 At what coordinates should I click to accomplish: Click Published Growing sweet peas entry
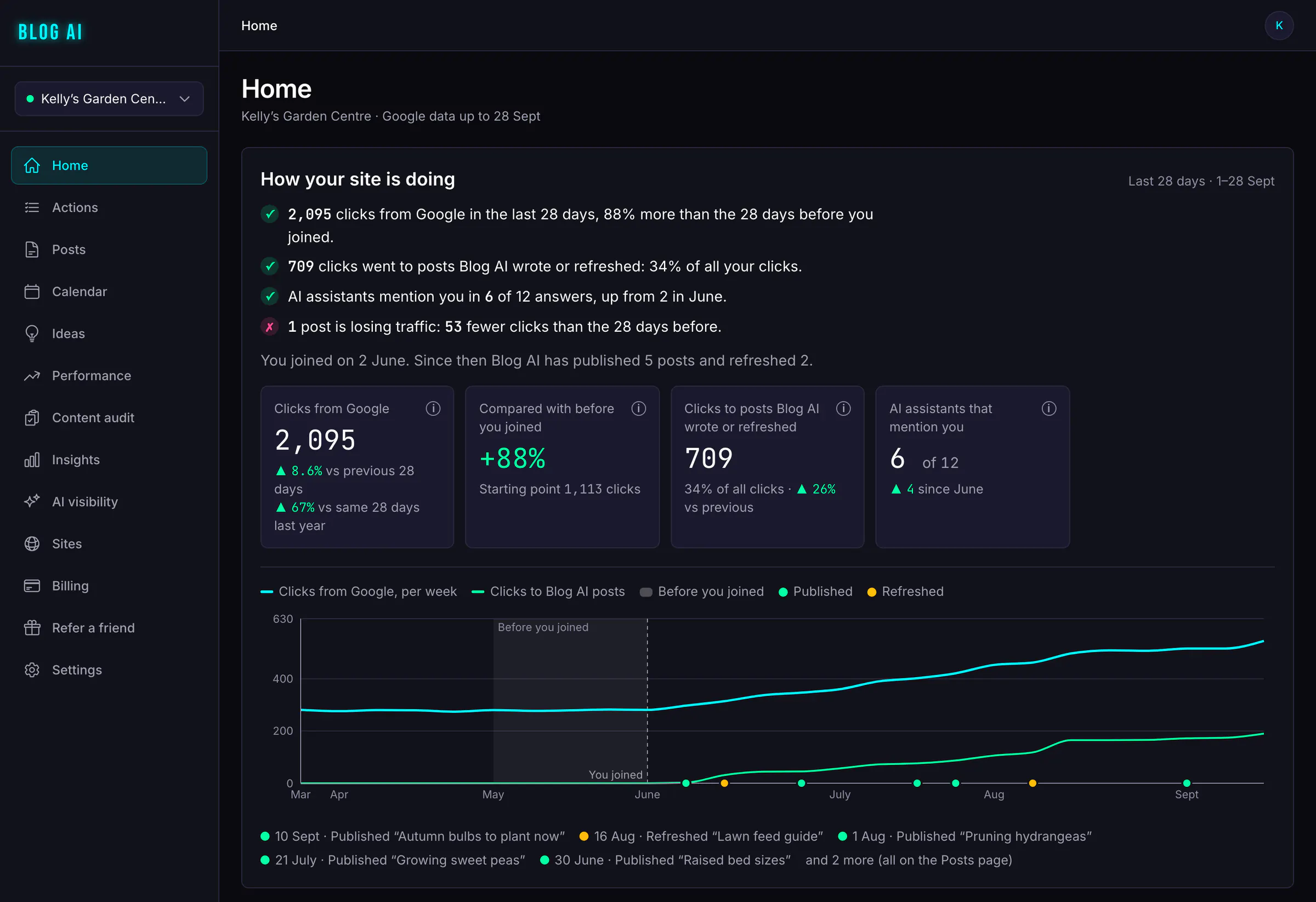tap(393, 860)
